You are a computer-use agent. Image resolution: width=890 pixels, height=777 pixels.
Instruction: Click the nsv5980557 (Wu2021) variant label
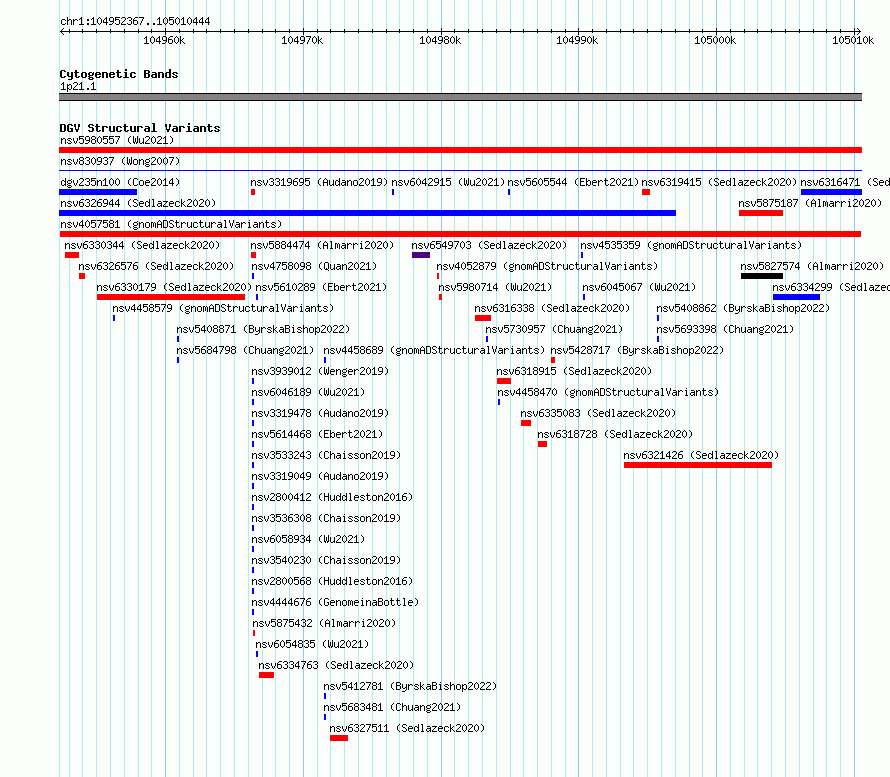click(x=117, y=140)
